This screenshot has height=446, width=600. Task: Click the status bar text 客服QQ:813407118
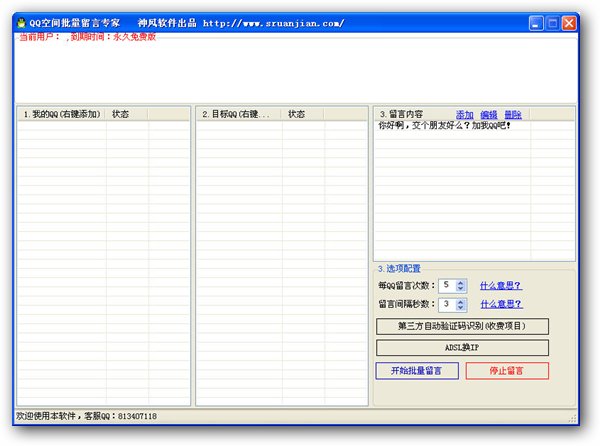point(120,416)
